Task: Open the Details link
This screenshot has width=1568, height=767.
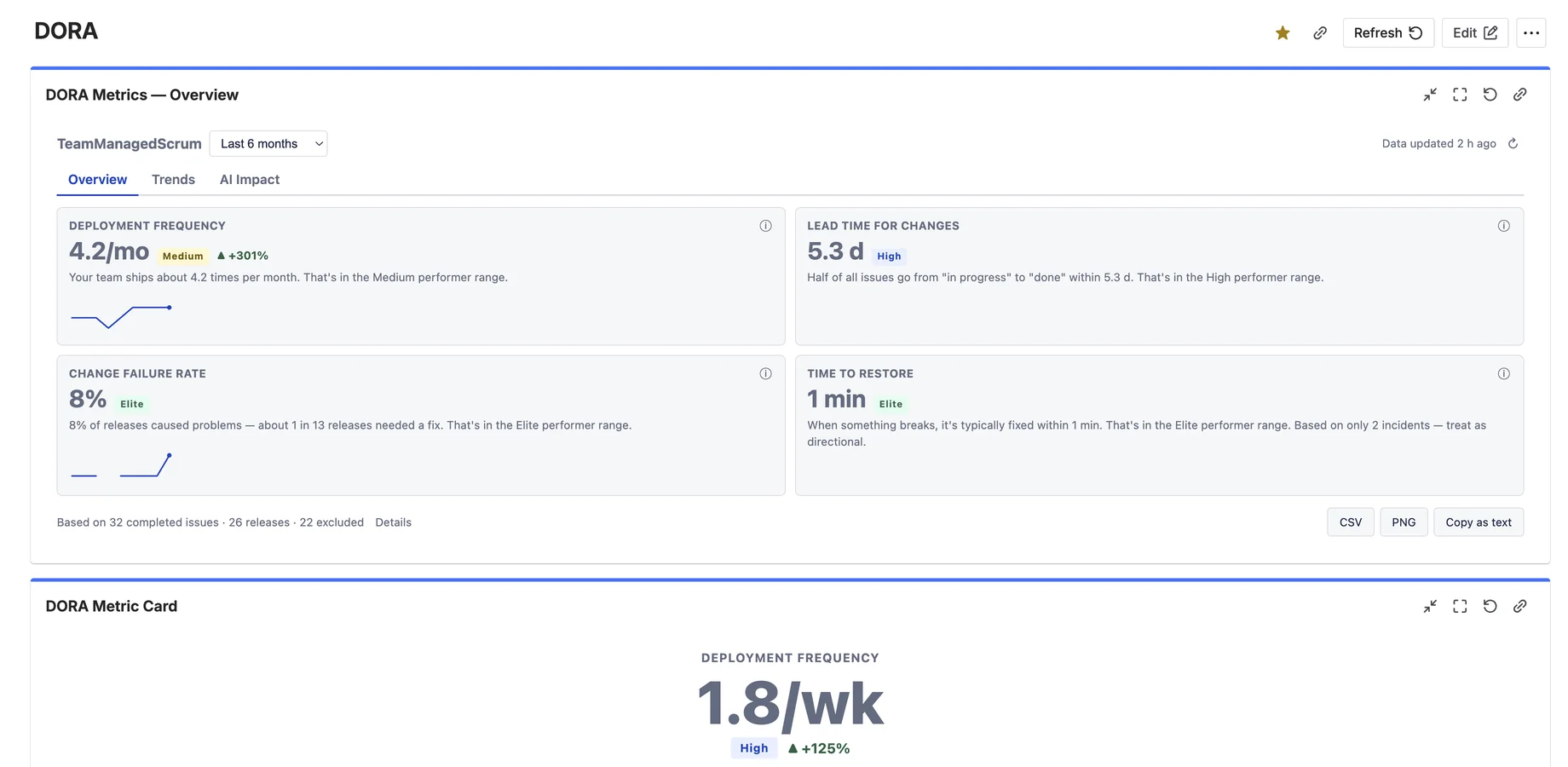Action: click(x=393, y=522)
